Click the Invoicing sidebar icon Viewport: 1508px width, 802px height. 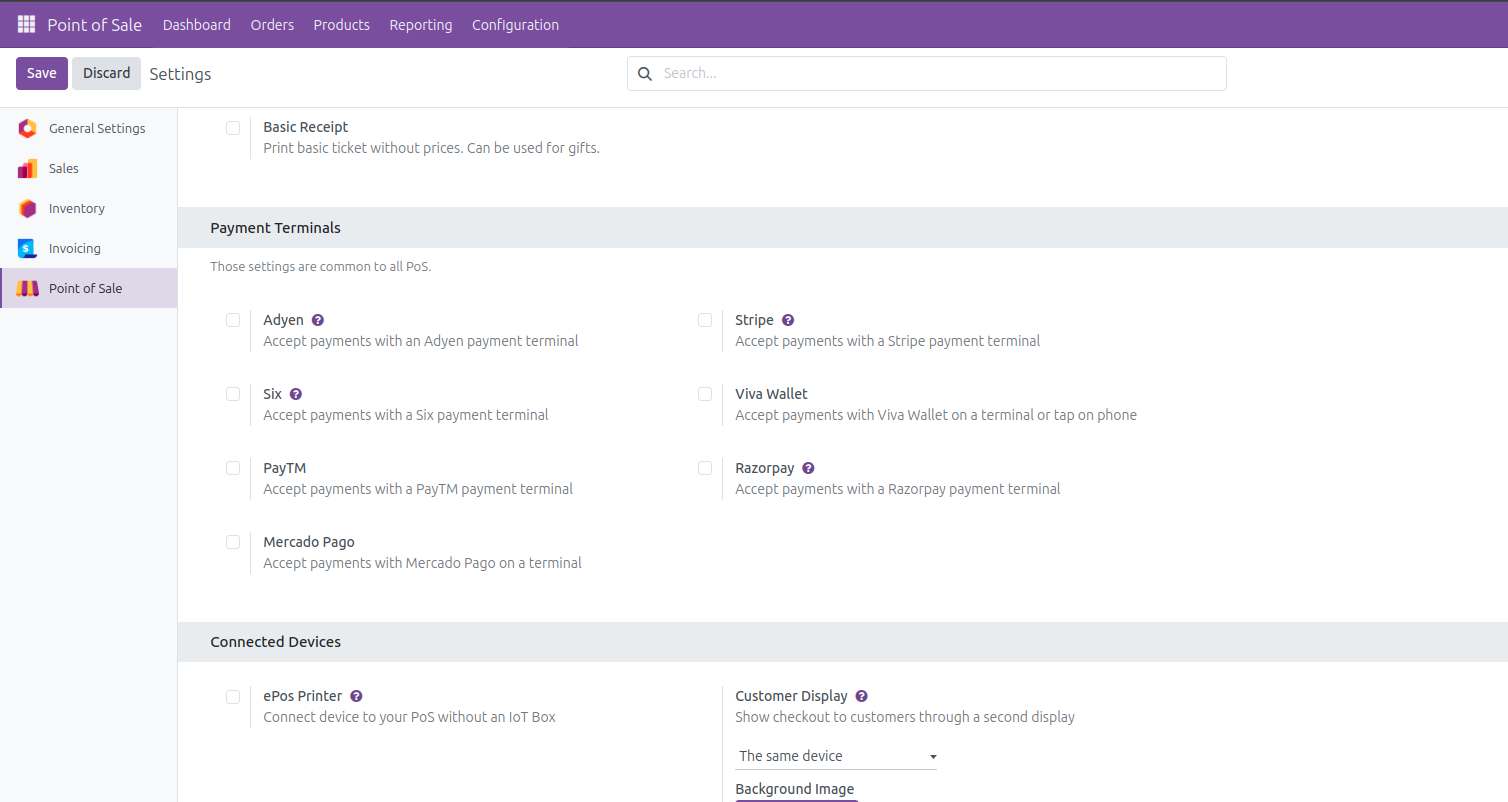coord(28,249)
